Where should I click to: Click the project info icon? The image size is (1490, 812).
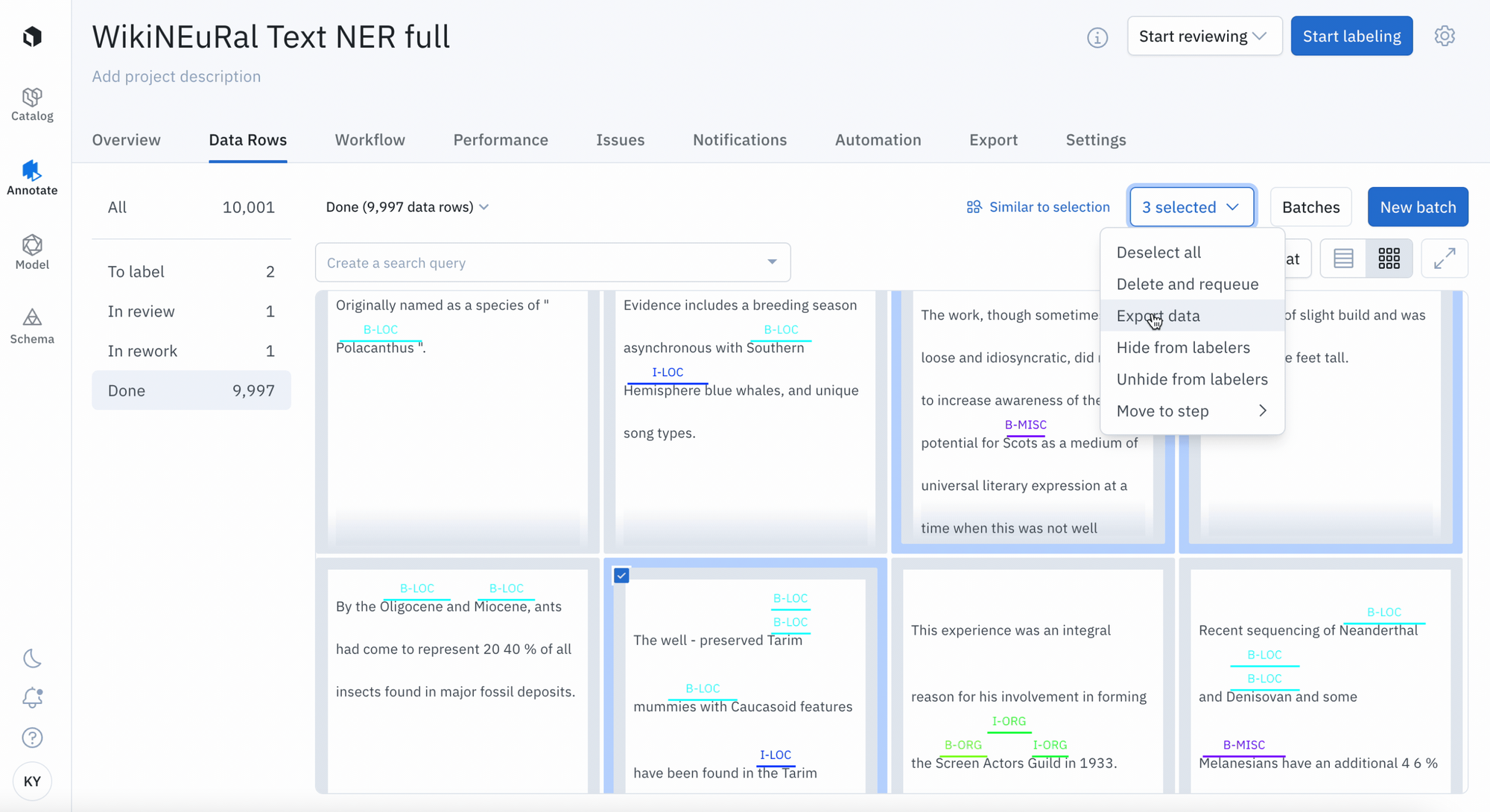(1097, 37)
